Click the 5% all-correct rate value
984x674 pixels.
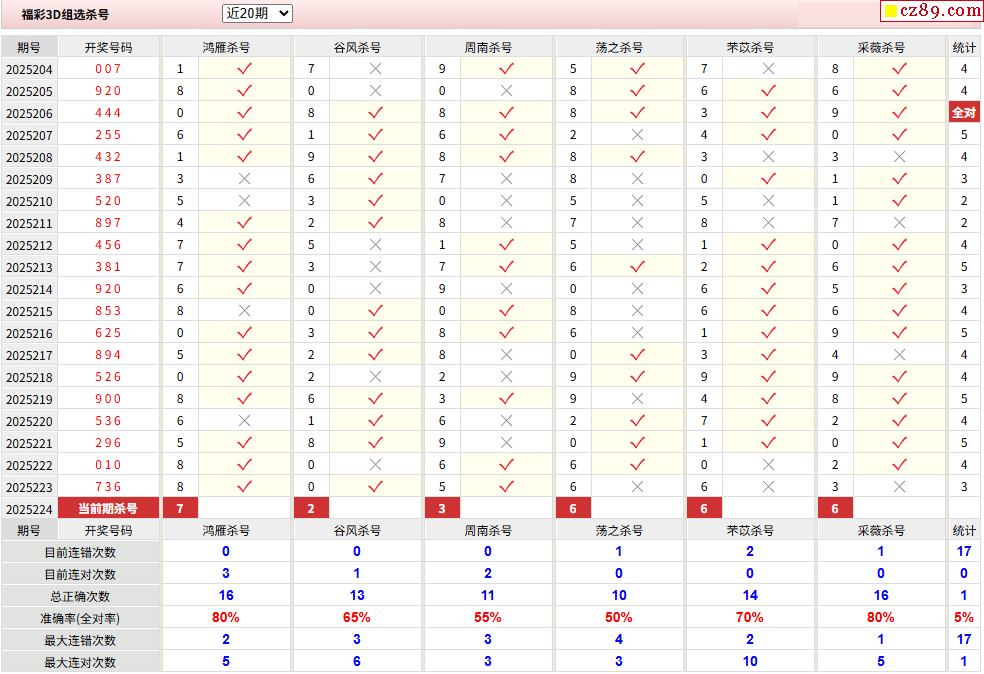964,618
